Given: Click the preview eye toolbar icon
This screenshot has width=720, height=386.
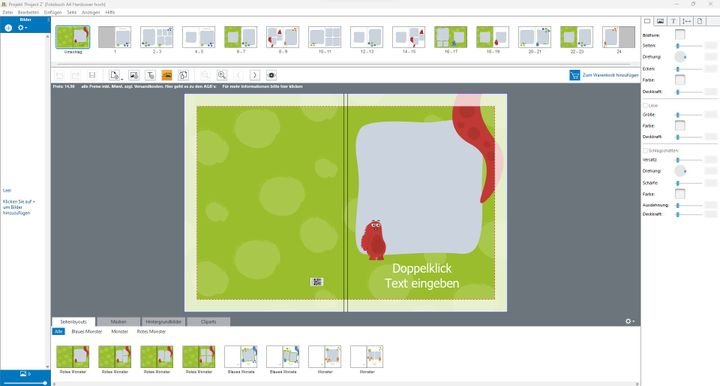Looking at the screenshot, I should pos(271,75).
